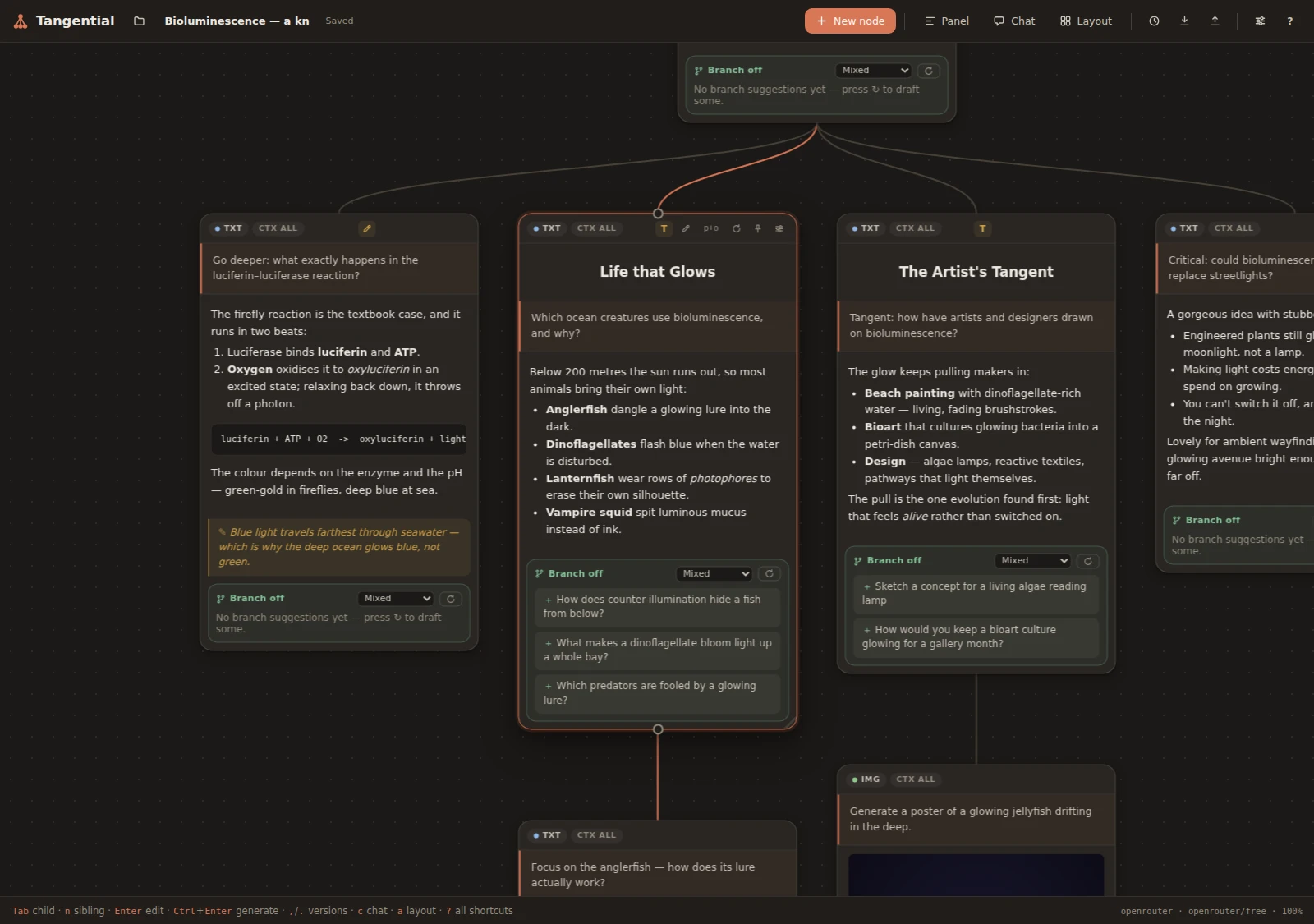Click the jellyfish poster image thumbnail
Screen dimensions: 1314x924
click(x=976, y=875)
